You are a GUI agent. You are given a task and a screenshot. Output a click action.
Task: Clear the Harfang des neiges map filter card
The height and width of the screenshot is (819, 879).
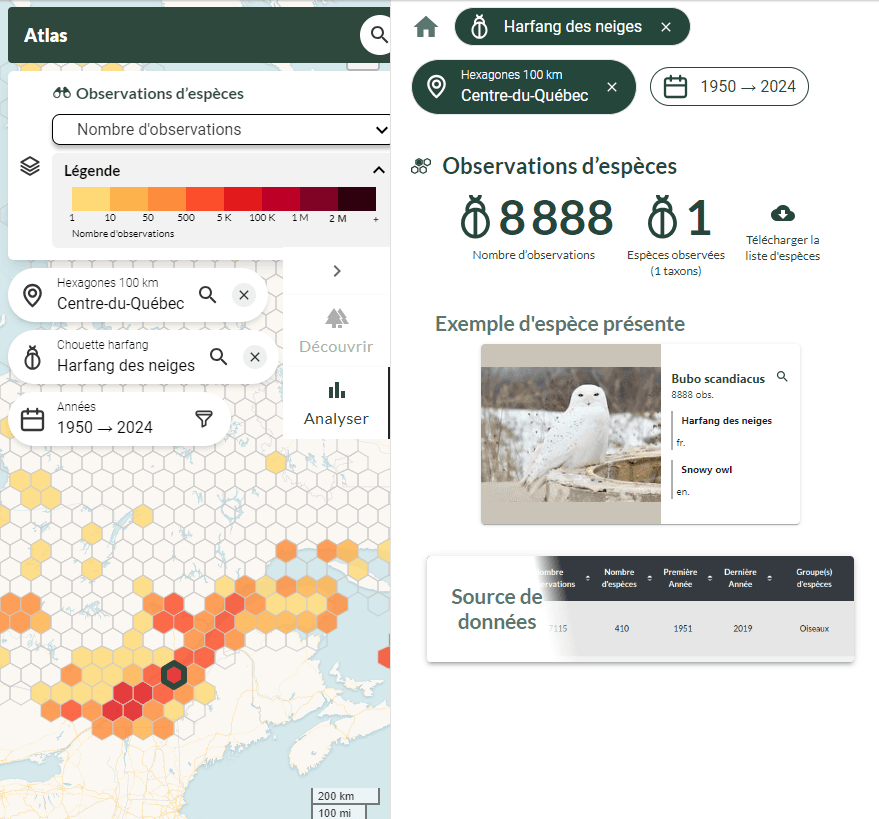(x=255, y=357)
